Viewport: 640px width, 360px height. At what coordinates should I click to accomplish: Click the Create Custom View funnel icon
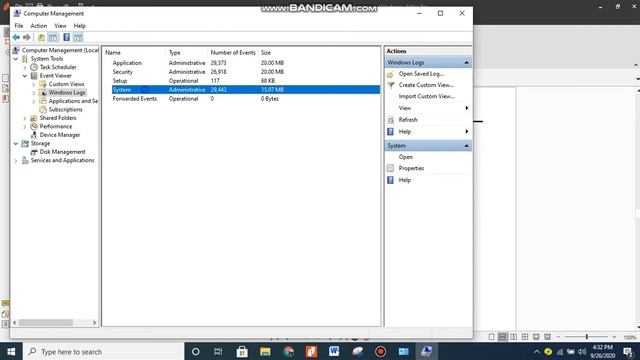coord(391,85)
